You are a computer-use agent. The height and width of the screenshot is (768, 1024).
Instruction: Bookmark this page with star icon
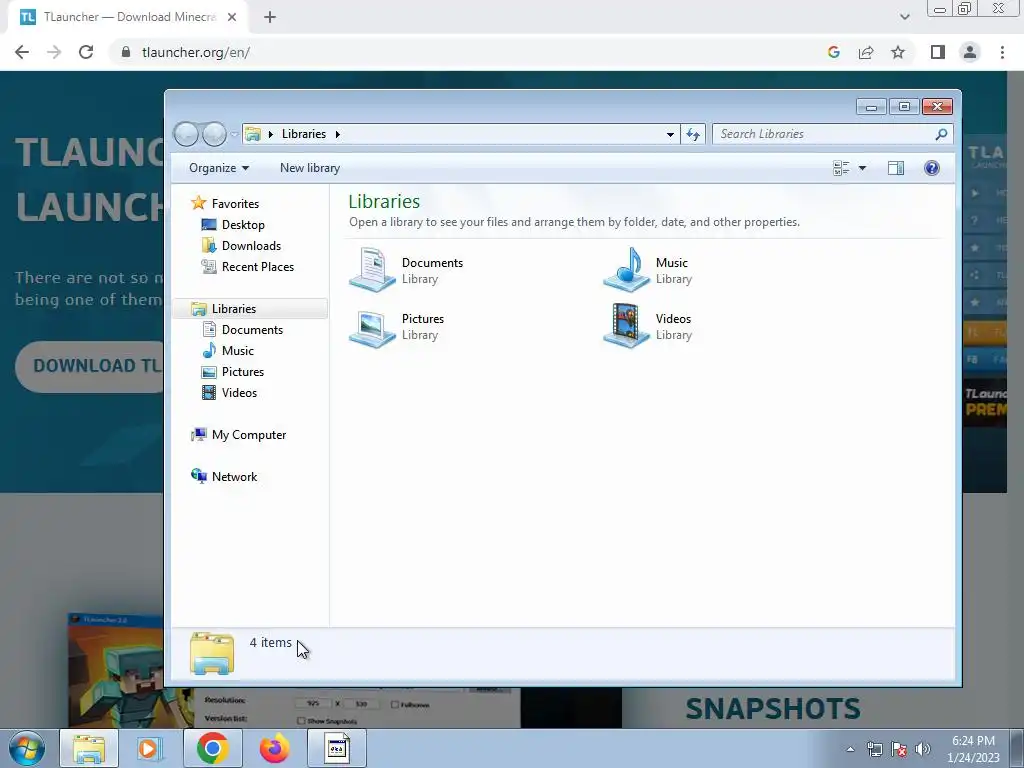coord(898,52)
